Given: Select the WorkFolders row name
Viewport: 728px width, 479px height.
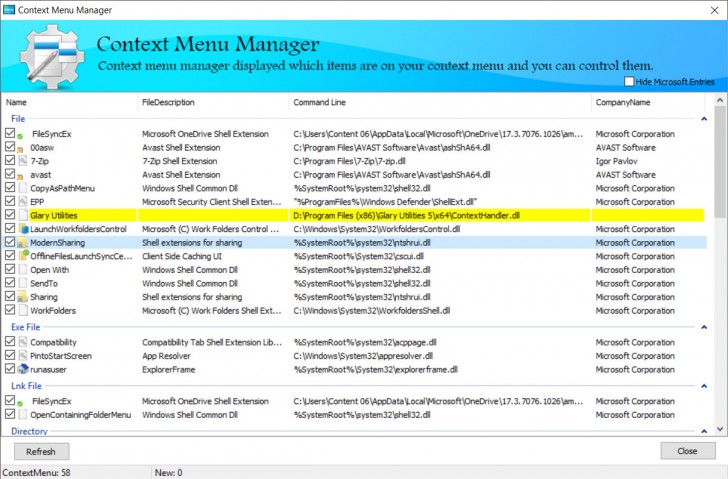Looking at the screenshot, I should [x=53, y=311].
